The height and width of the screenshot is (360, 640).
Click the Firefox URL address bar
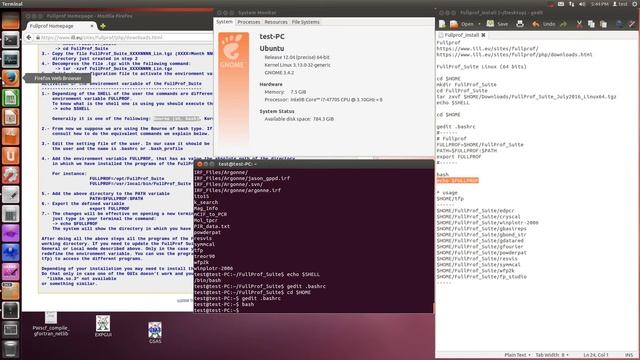click(x=122, y=38)
